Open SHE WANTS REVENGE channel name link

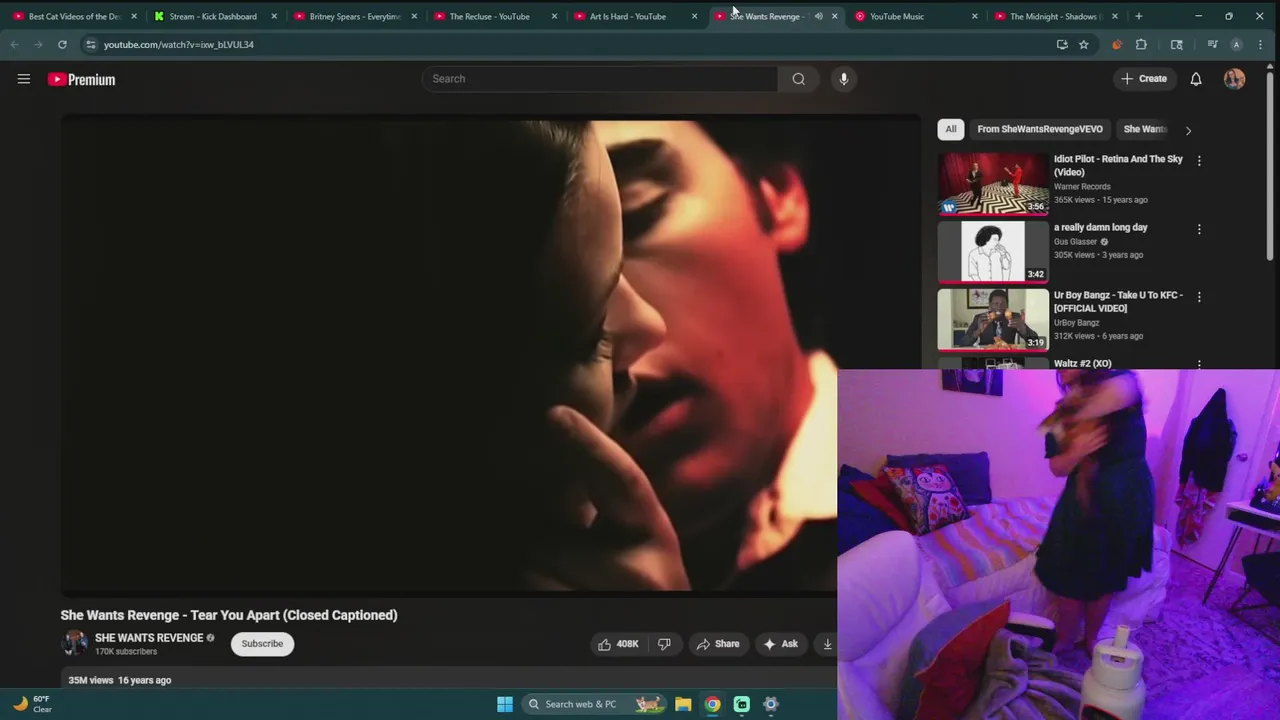coord(149,638)
